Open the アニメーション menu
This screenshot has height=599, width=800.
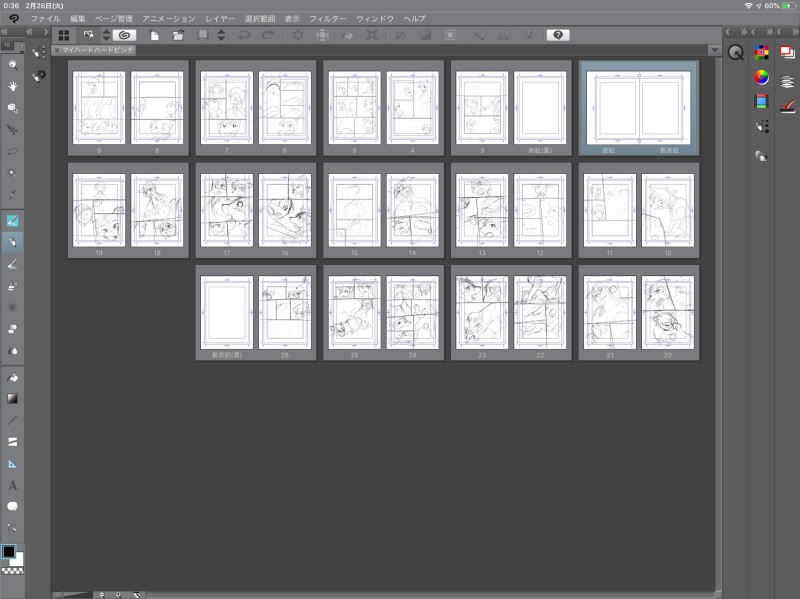tap(169, 19)
